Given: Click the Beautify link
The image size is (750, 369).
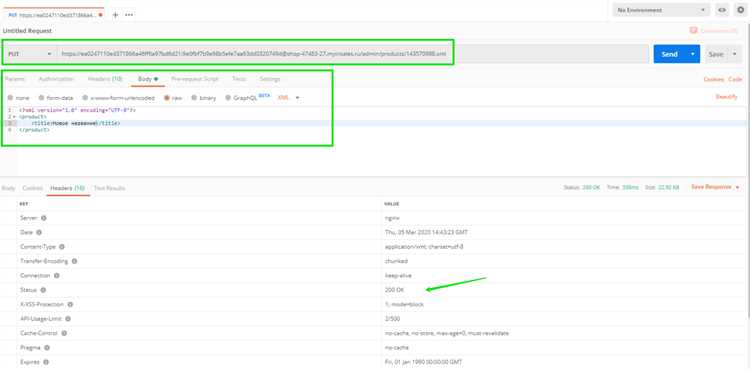Looking at the screenshot, I should [x=727, y=97].
